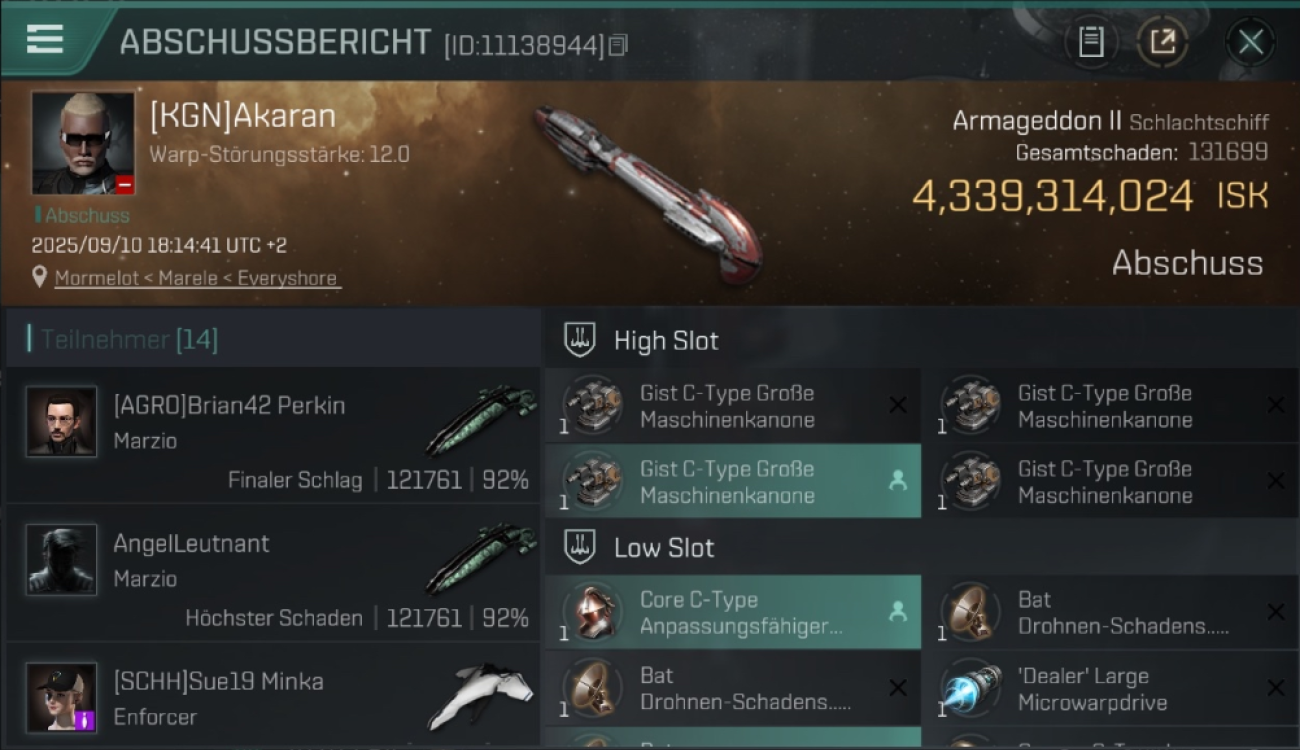Click the High Slot section shield icon

581,340
